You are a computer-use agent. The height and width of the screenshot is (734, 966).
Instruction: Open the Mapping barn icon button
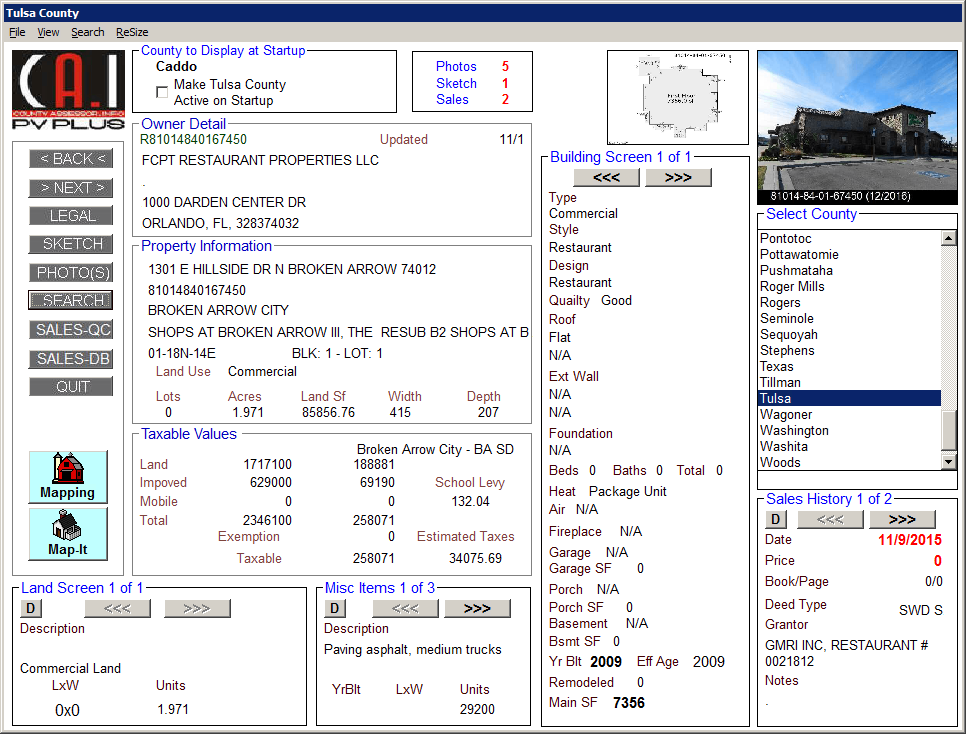67,476
